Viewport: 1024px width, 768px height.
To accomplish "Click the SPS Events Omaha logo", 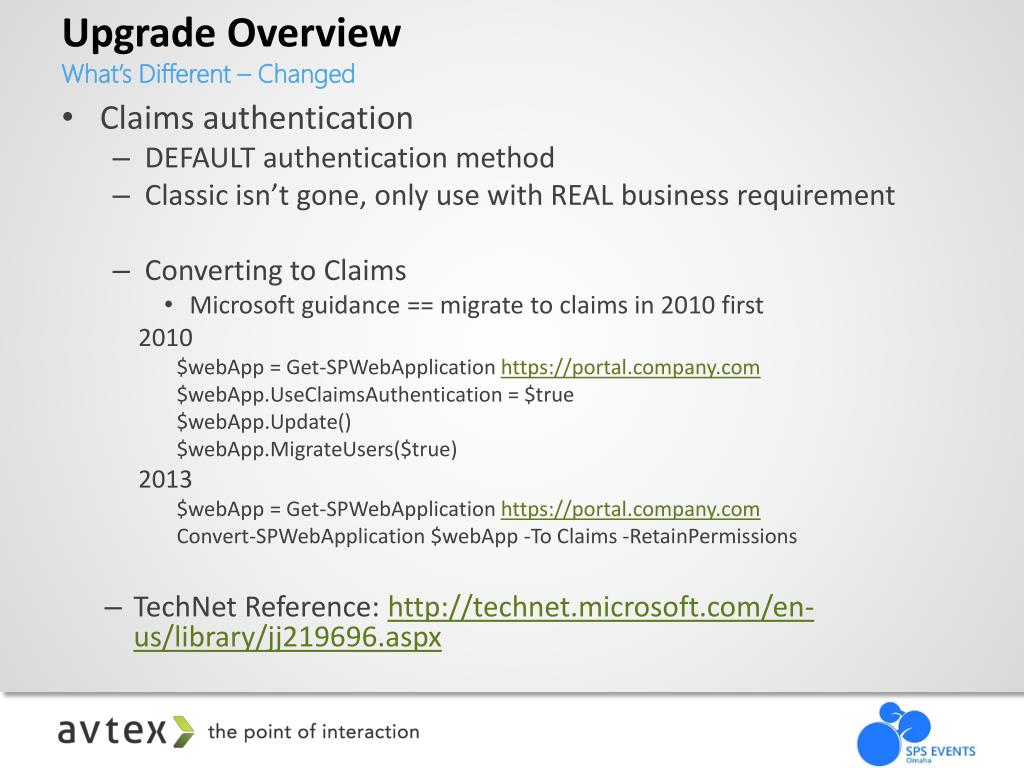I will [916, 733].
